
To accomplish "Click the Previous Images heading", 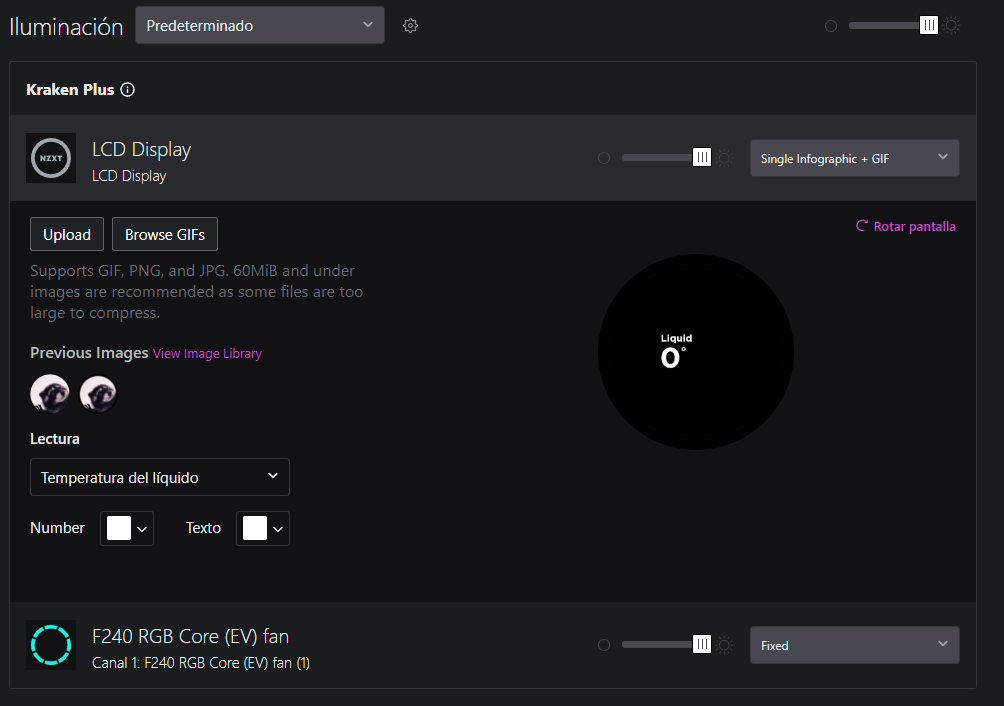I will [x=89, y=353].
